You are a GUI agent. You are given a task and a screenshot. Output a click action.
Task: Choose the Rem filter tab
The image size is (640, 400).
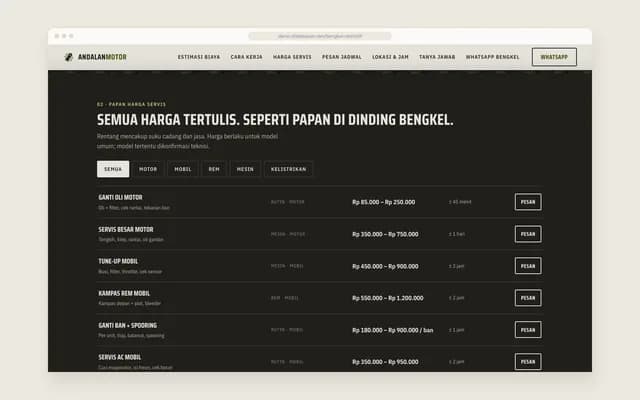214,169
